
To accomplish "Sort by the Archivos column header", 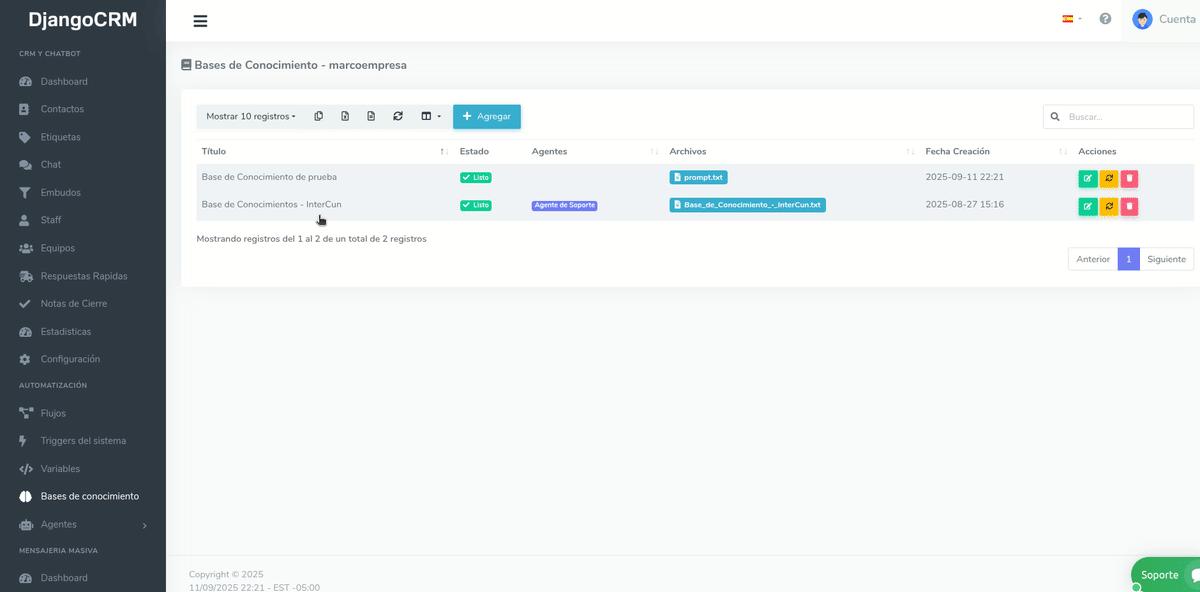I will pyautogui.click(x=792, y=152).
